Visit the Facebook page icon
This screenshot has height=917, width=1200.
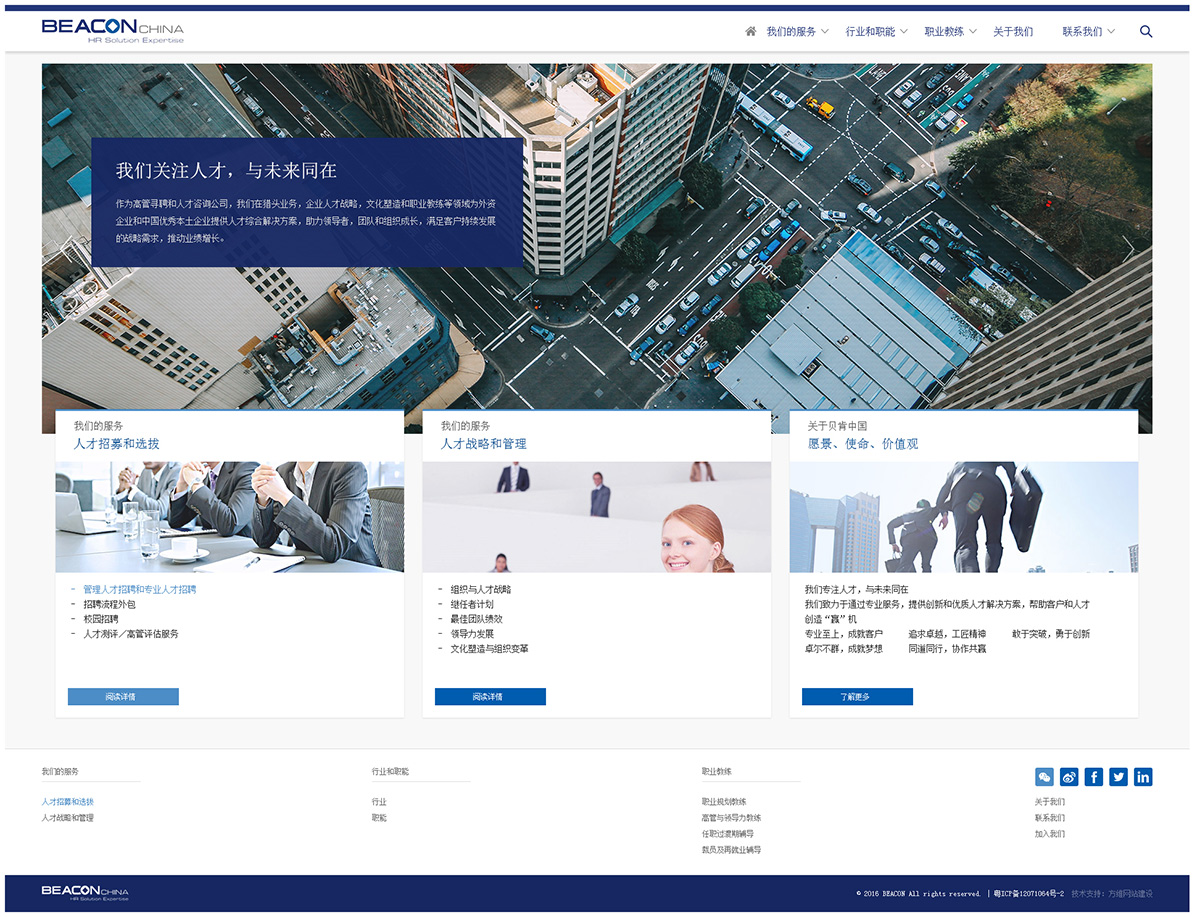pos(1094,777)
